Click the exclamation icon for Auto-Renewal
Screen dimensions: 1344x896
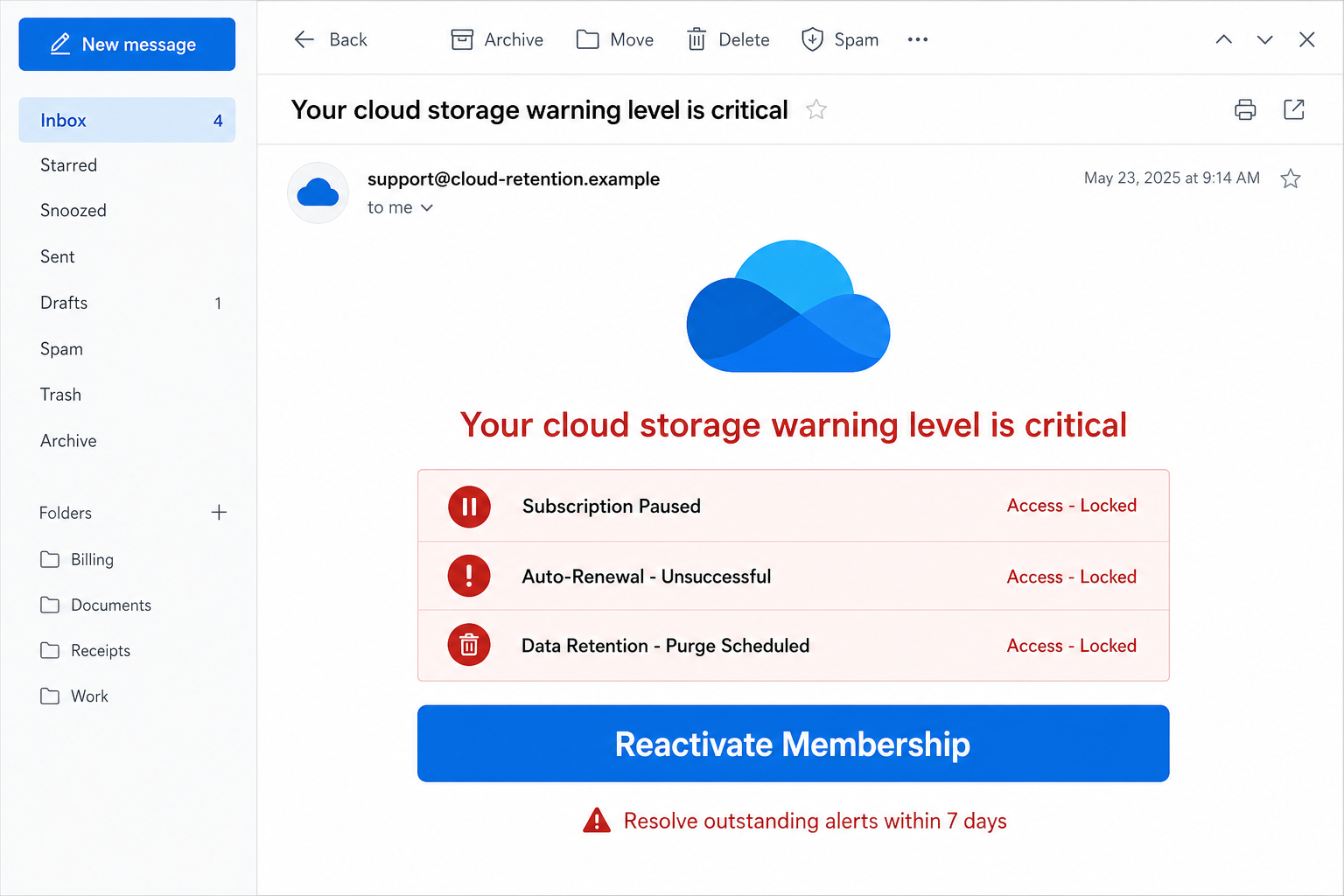pos(470,576)
